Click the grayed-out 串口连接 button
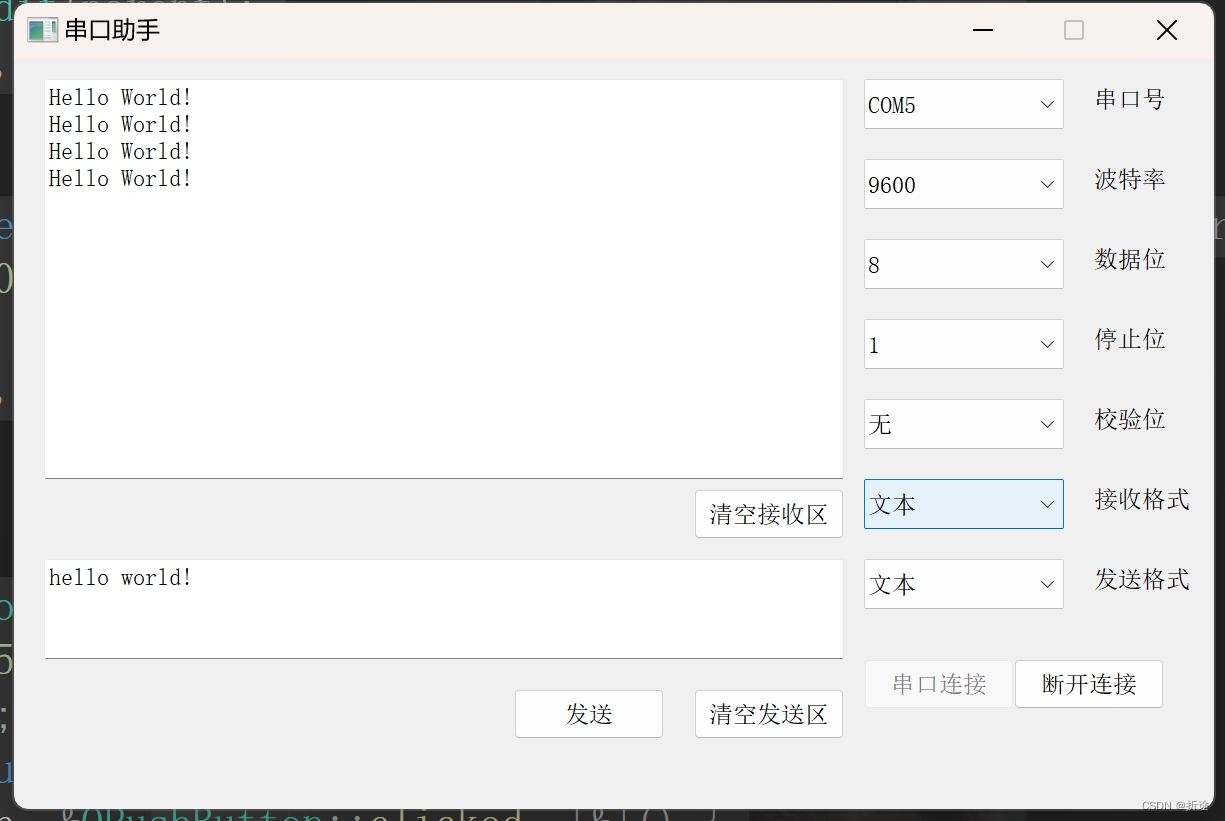This screenshot has width=1225, height=821. click(938, 684)
